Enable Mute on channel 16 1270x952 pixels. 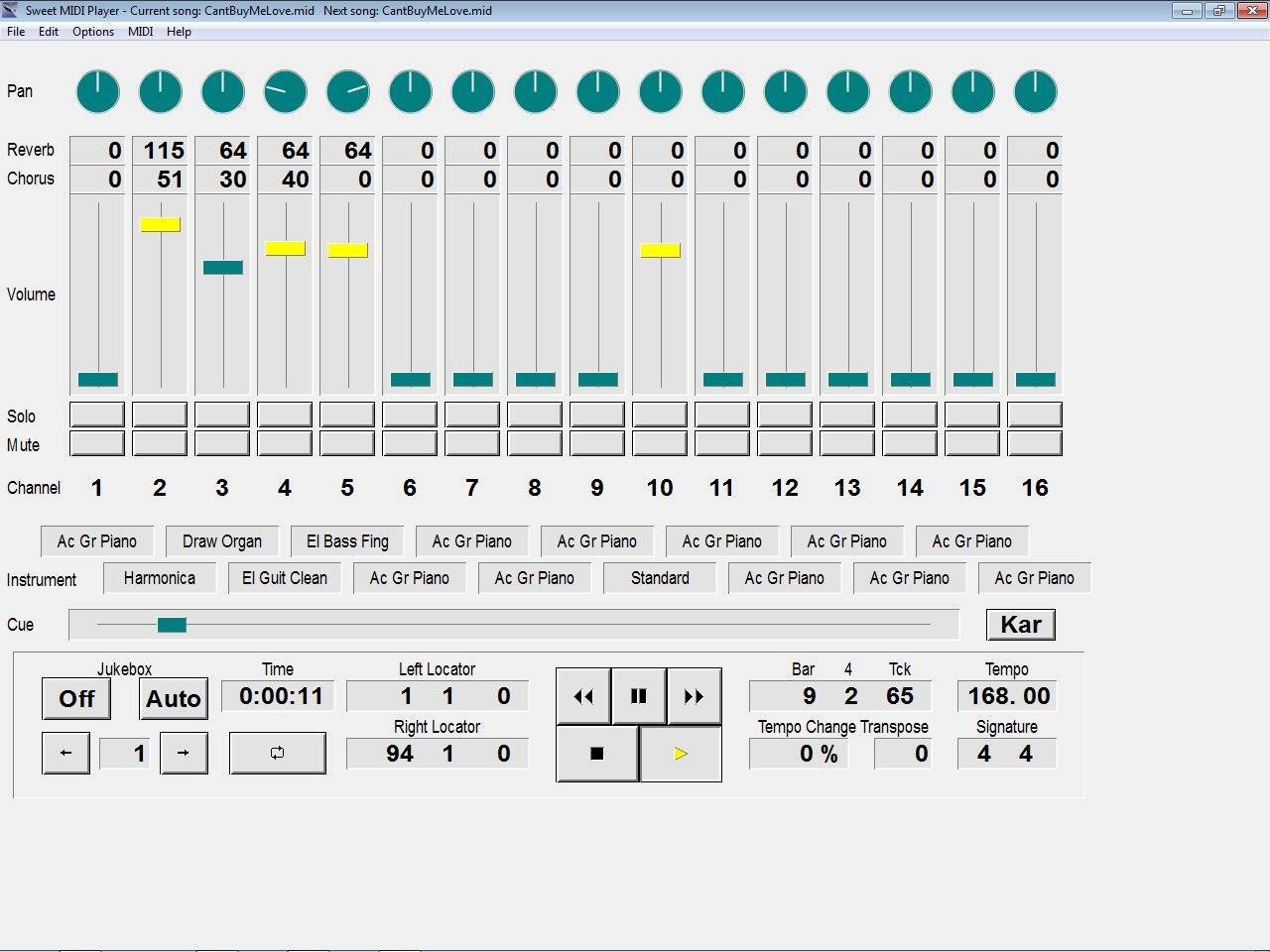point(1035,443)
